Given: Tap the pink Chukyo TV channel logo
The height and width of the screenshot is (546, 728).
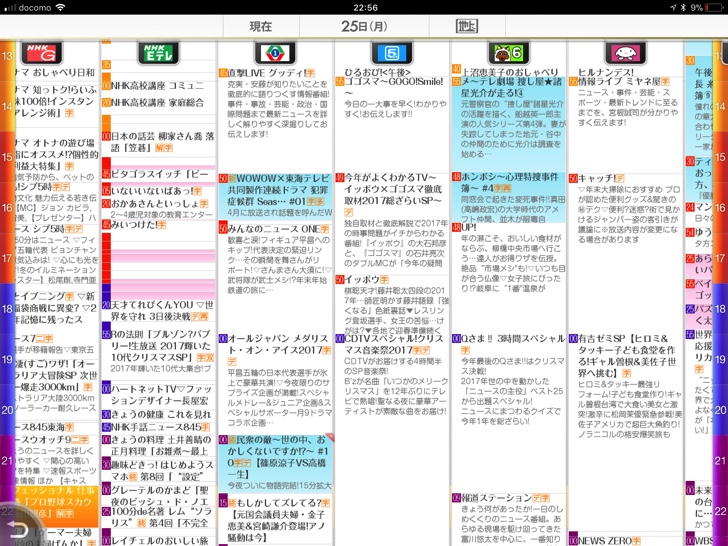Looking at the screenshot, I should pyautogui.click(x=625, y=53).
